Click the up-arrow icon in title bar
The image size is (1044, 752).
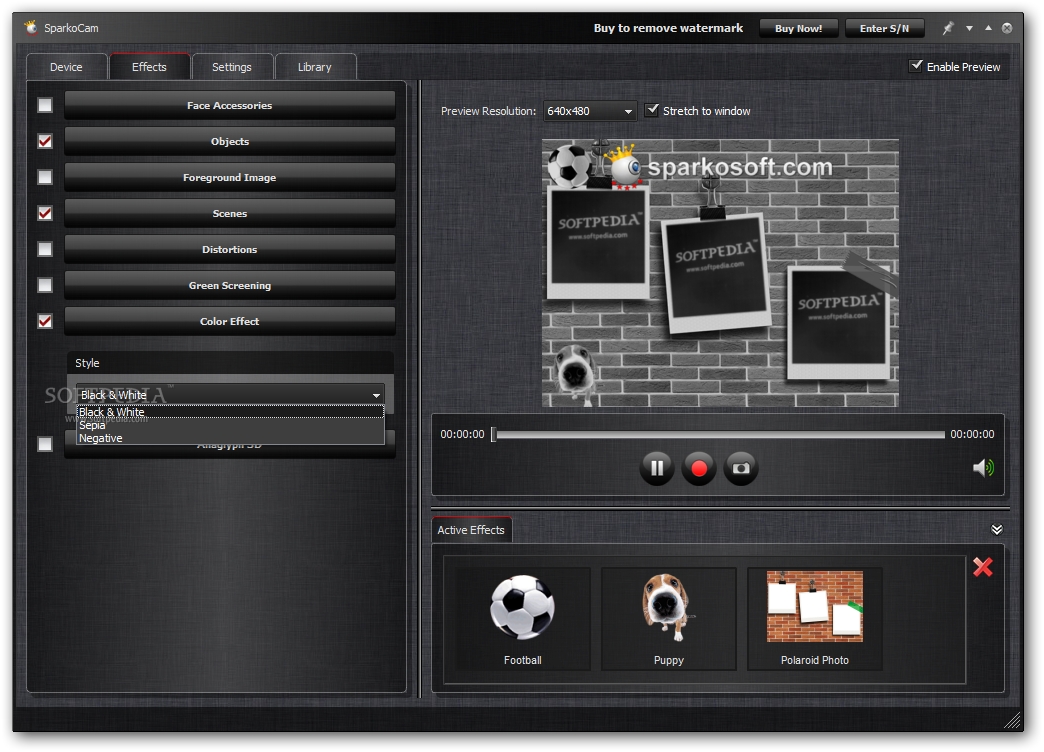[988, 28]
